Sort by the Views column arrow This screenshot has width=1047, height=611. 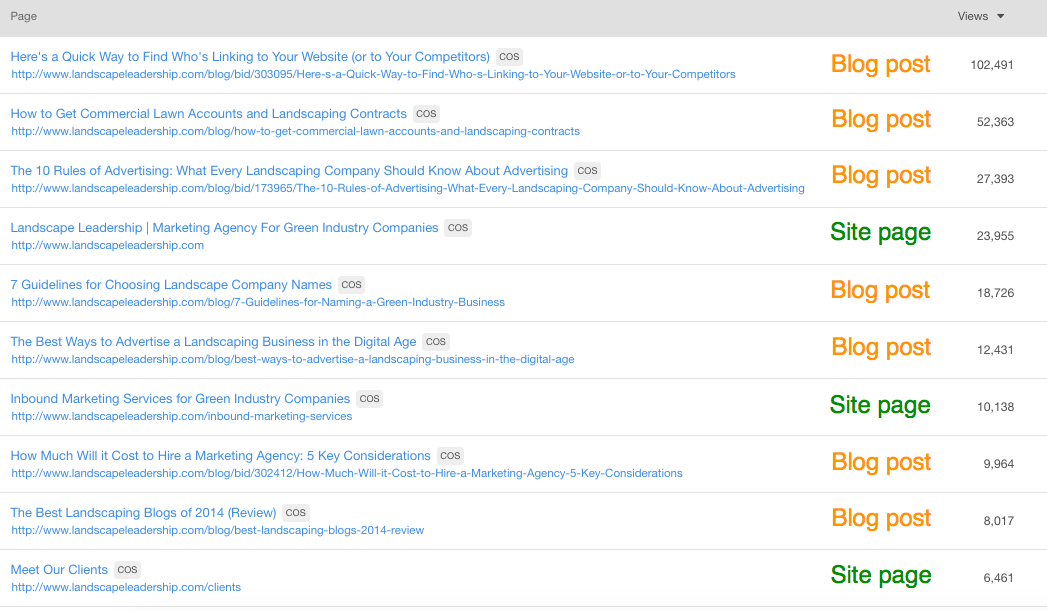(1001, 16)
